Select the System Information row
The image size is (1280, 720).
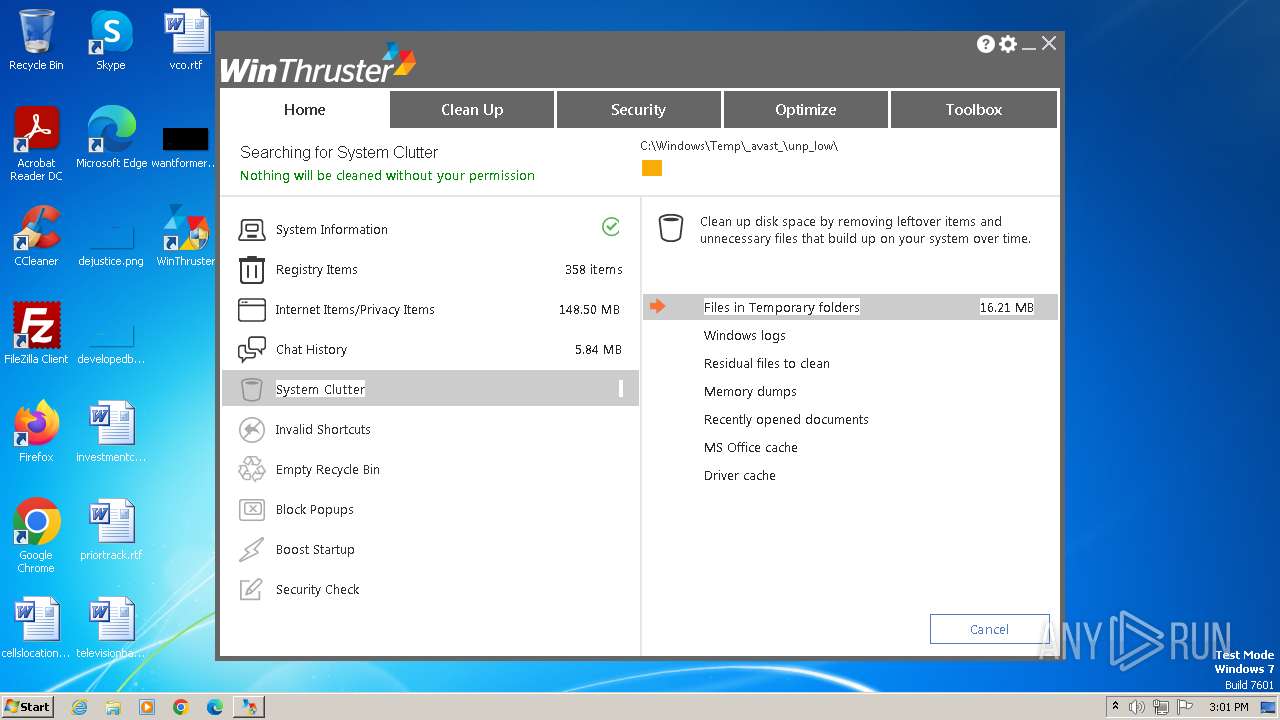tap(430, 230)
